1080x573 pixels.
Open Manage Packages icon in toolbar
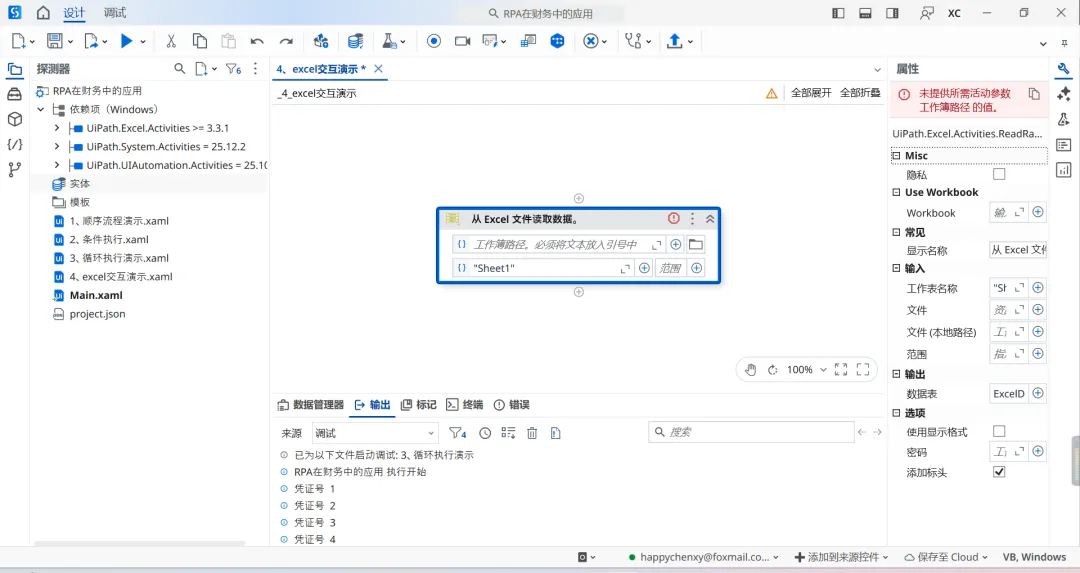pos(321,41)
